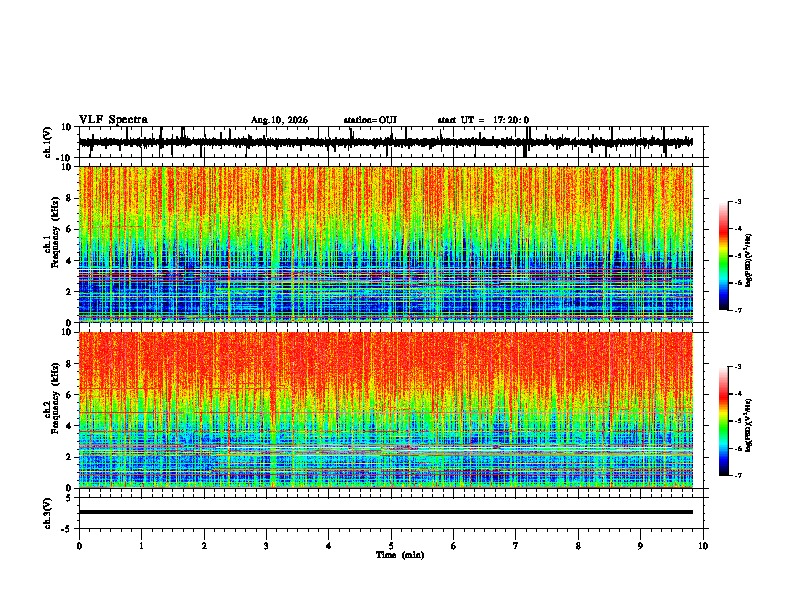Click the ch.2 colorbar log(PSD) unit label
Image resolution: width=792 pixels, height=612 pixels.
click(x=748, y=425)
